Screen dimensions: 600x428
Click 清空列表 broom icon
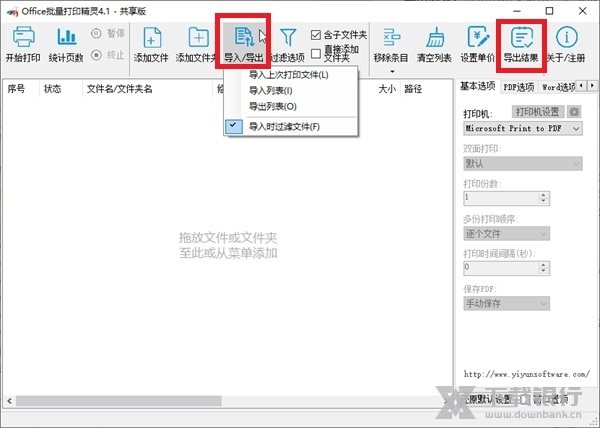(435, 37)
